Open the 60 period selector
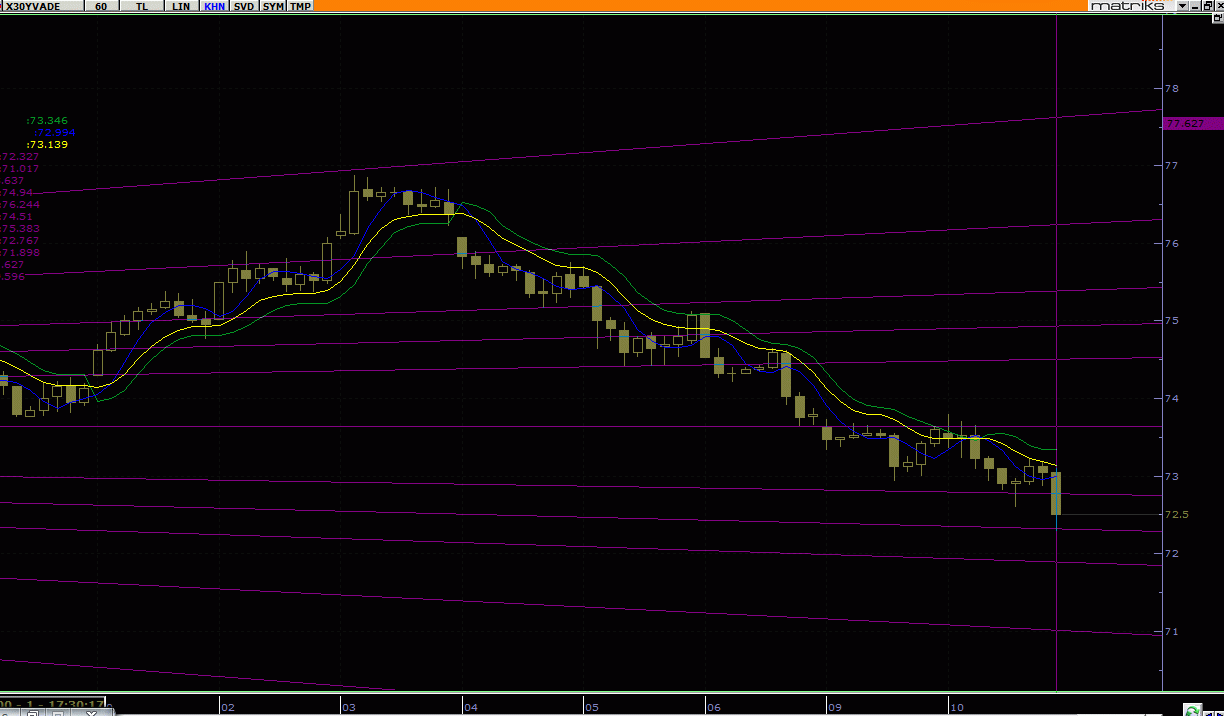Screen dimensions: 1224x716 pos(101,6)
